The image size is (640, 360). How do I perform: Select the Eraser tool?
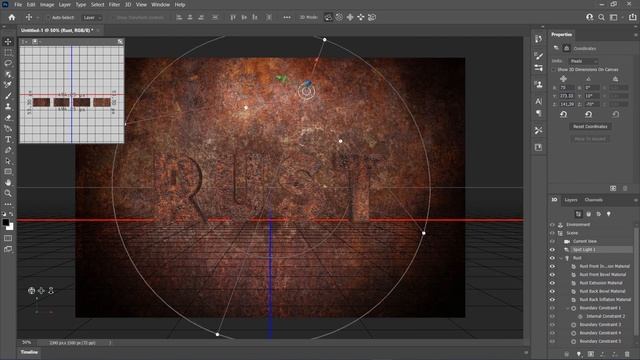point(8,118)
